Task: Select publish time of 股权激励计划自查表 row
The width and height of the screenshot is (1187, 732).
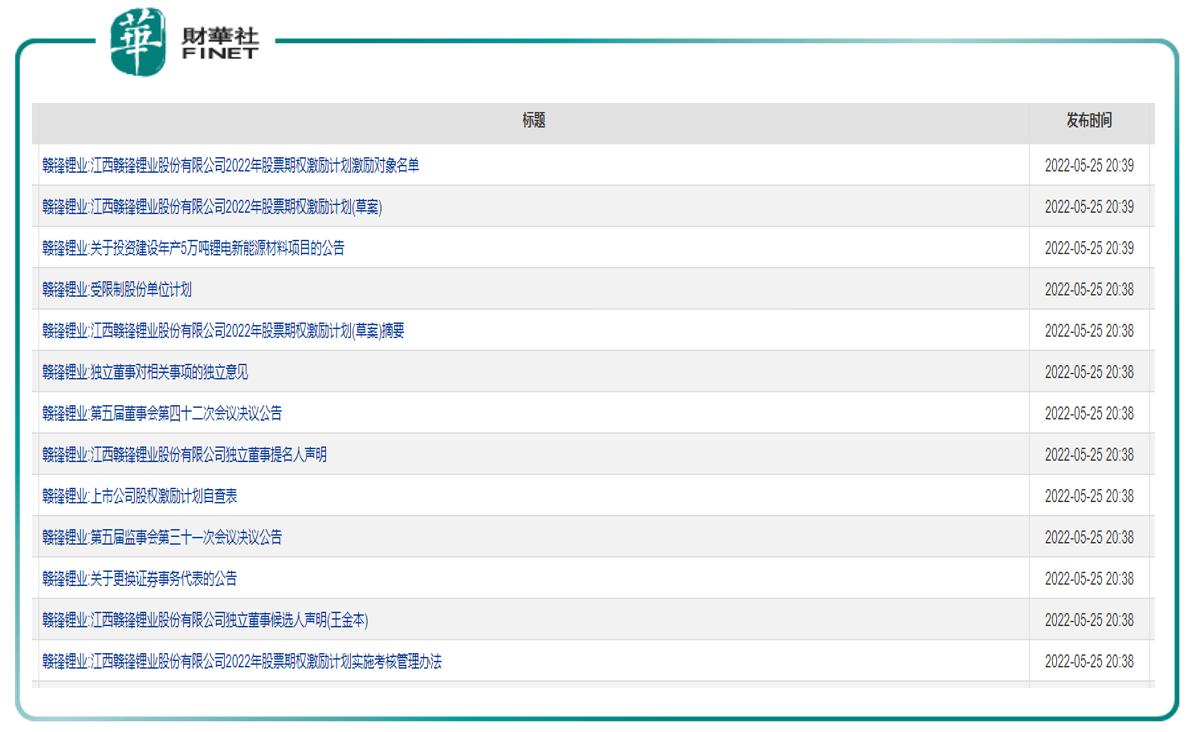Action: tap(1089, 497)
